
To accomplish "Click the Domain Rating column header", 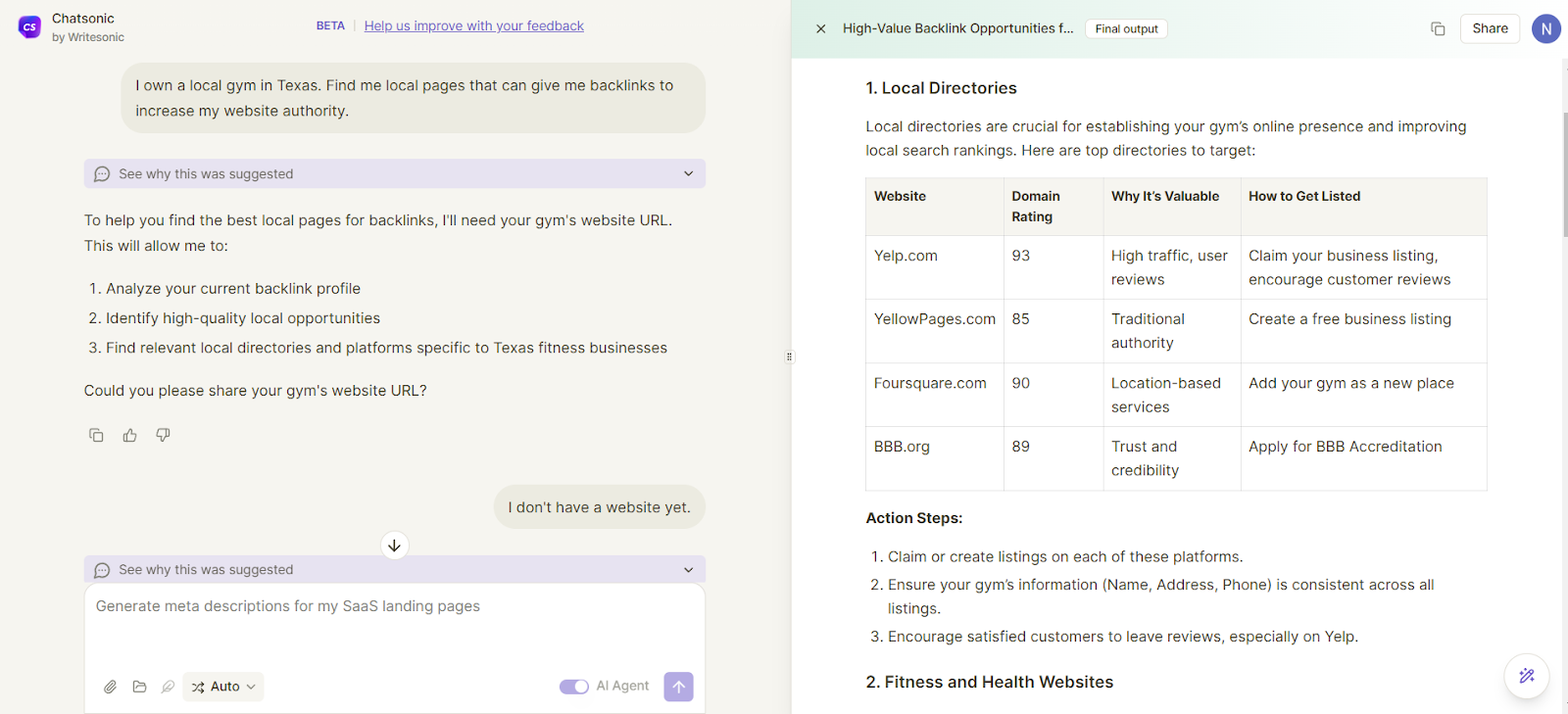I will (x=1053, y=207).
